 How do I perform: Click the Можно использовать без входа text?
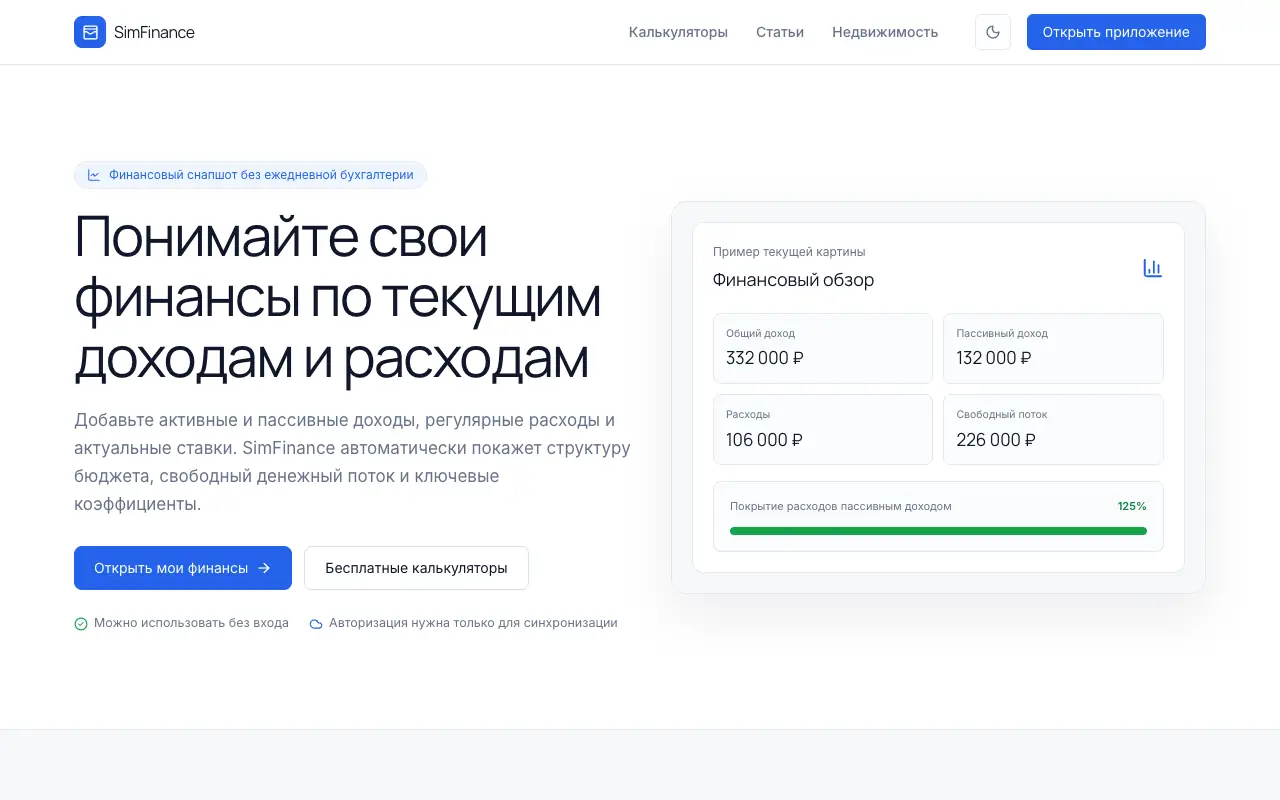click(x=191, y=623)
